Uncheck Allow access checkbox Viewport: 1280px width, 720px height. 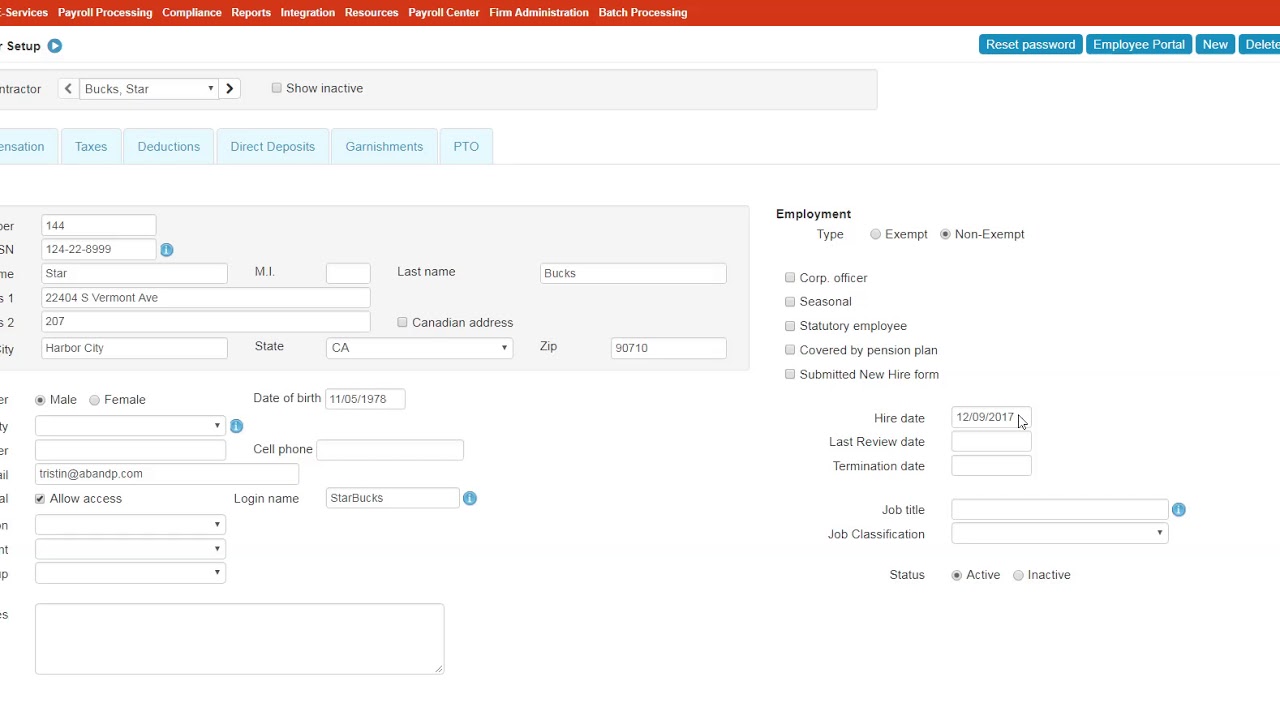point(40,498)
